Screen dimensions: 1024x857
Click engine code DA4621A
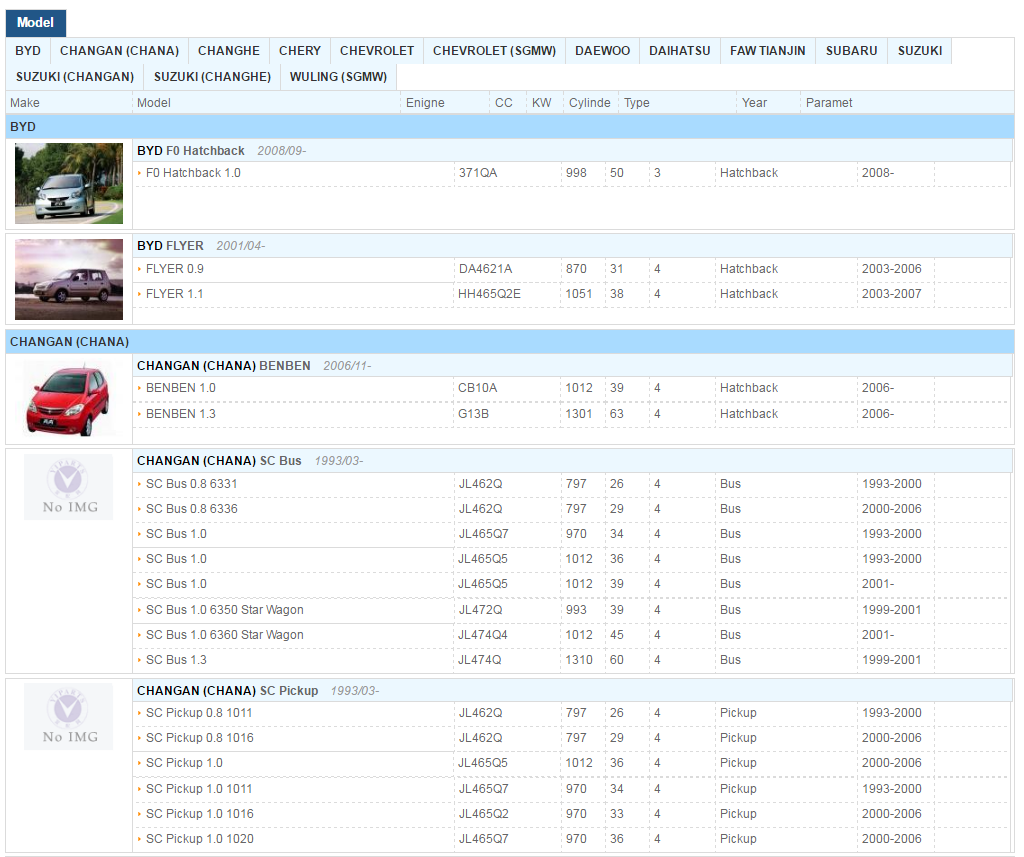tap(485, 269)
